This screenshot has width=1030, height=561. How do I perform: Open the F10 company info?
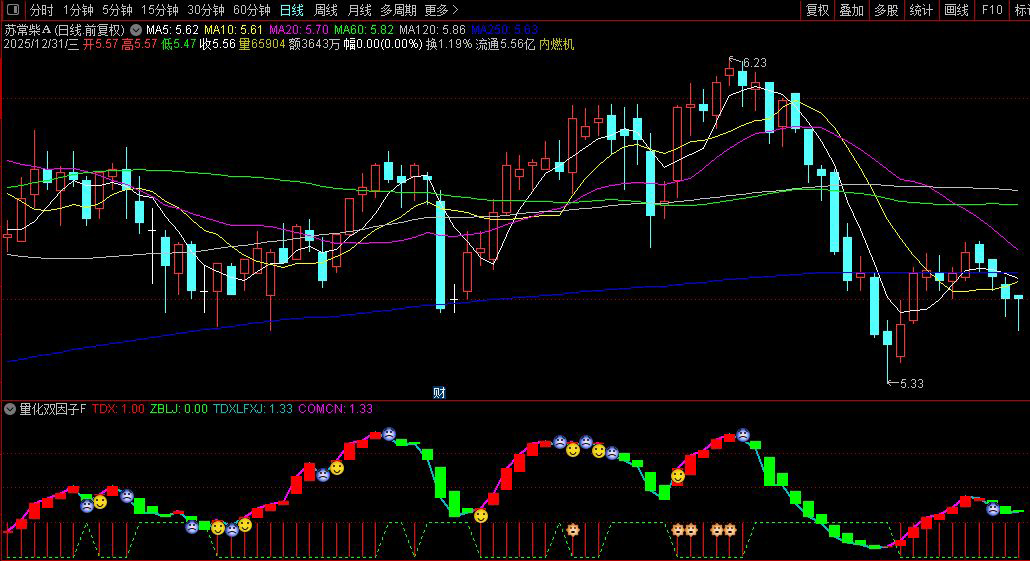992,10
